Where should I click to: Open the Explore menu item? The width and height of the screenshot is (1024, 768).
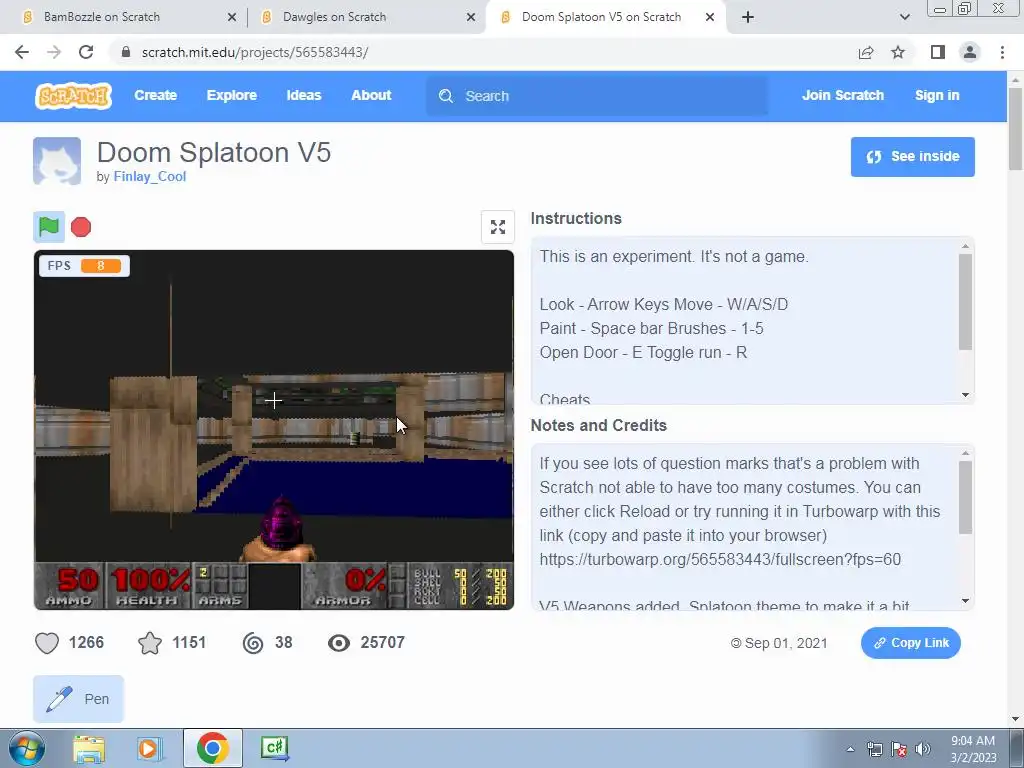tap(232, 95)
